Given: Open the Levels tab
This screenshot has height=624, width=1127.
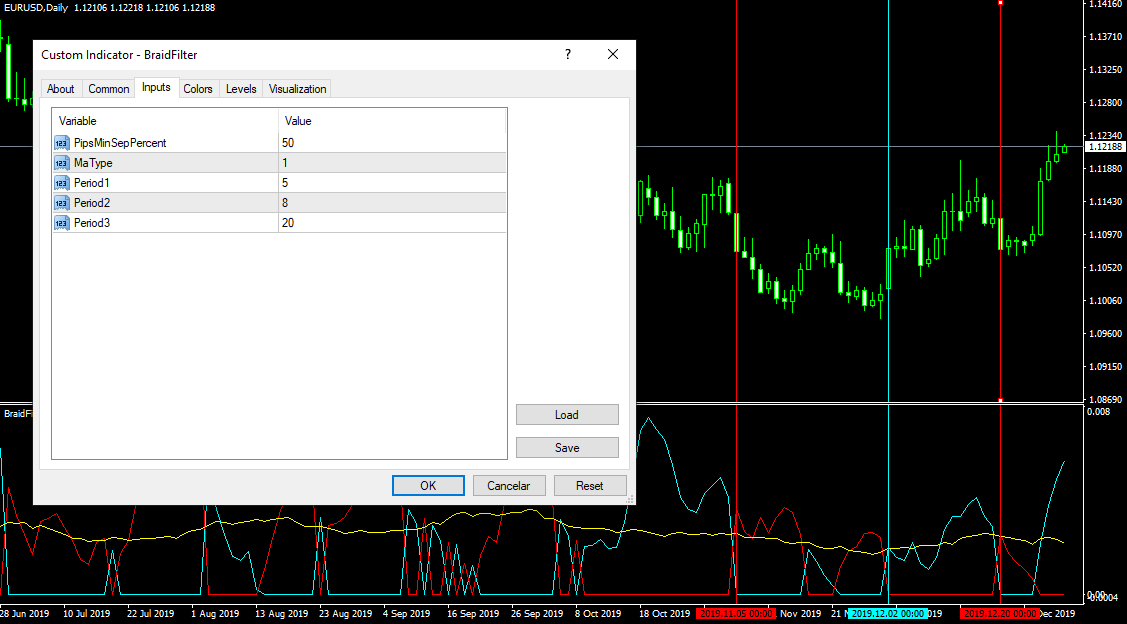Looking at the screenshot, I should pyautogui.click(x=241, y=89).
